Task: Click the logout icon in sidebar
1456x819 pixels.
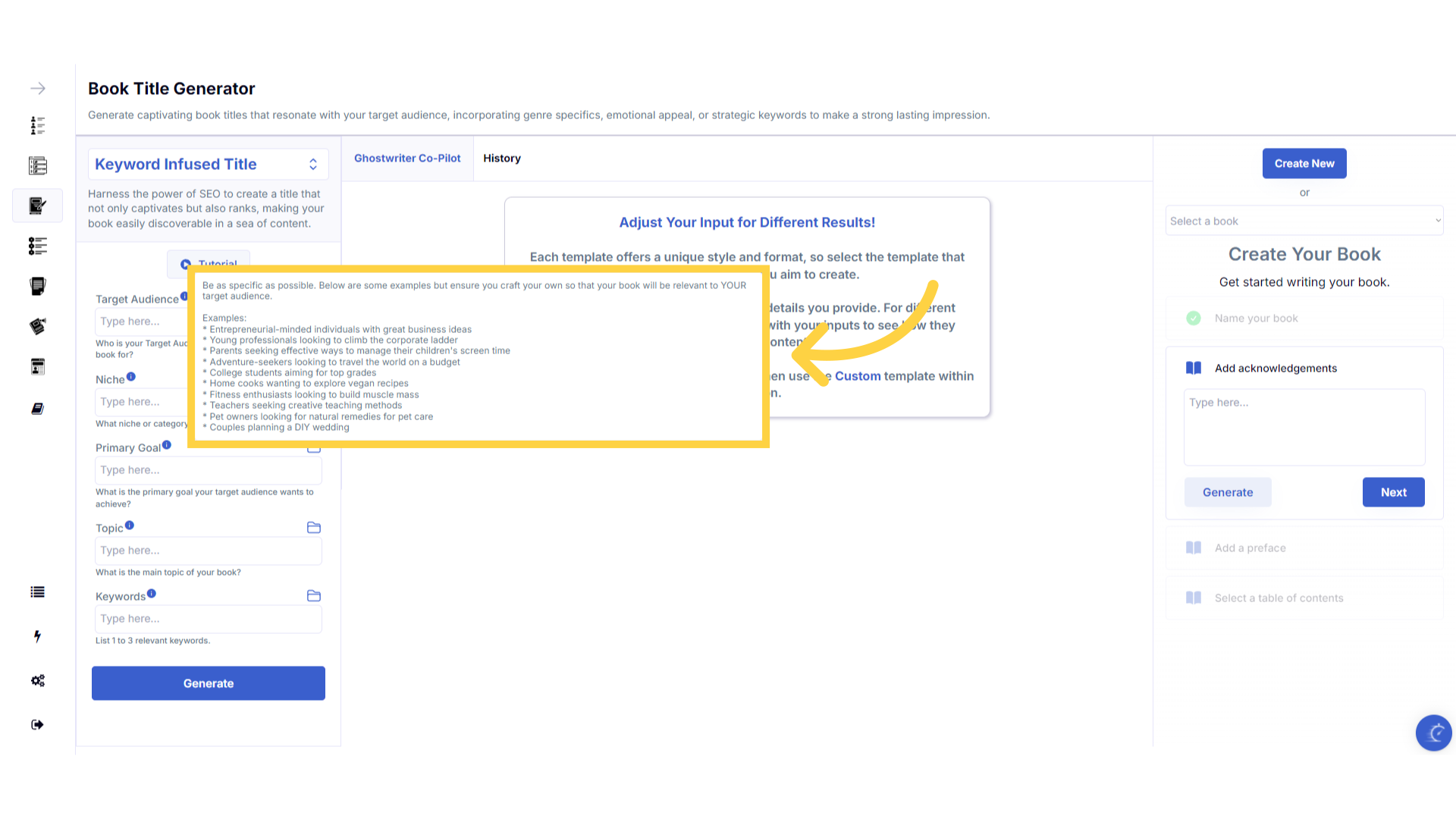Action: pyautogui.click(x=38, y=725)
